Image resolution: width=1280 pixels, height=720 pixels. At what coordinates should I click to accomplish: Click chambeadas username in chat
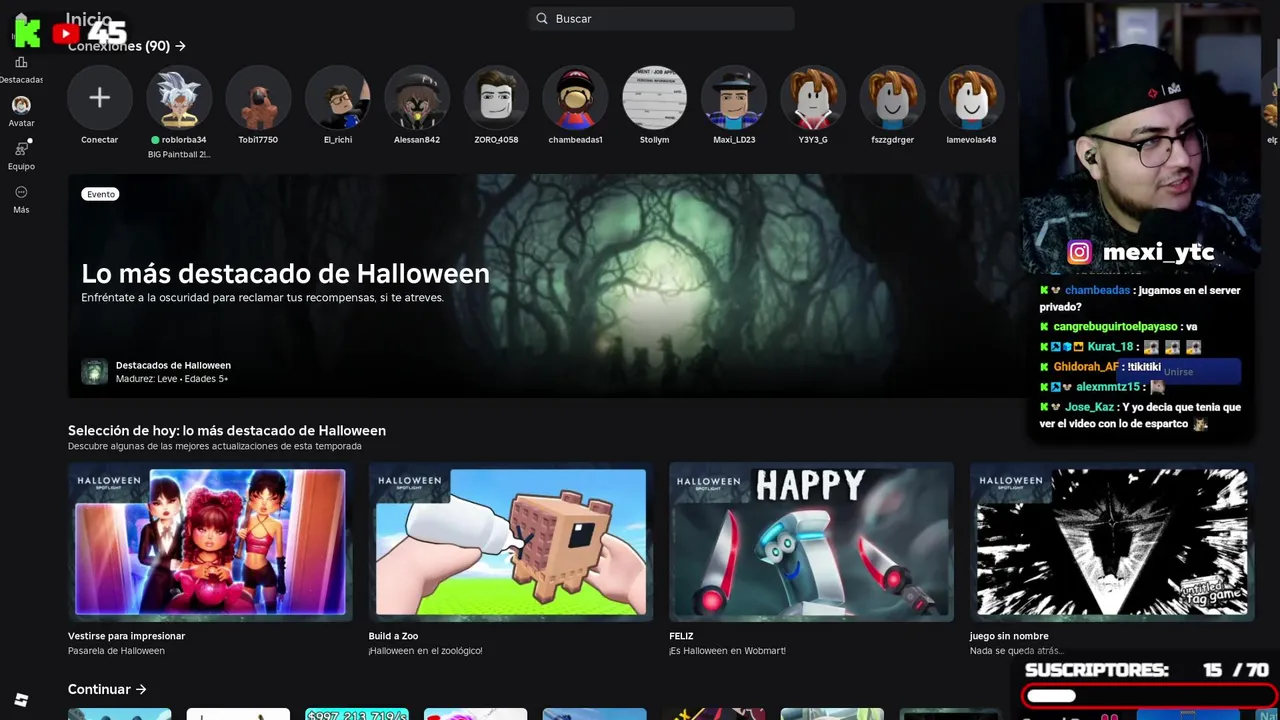(x=1097, y=290)
